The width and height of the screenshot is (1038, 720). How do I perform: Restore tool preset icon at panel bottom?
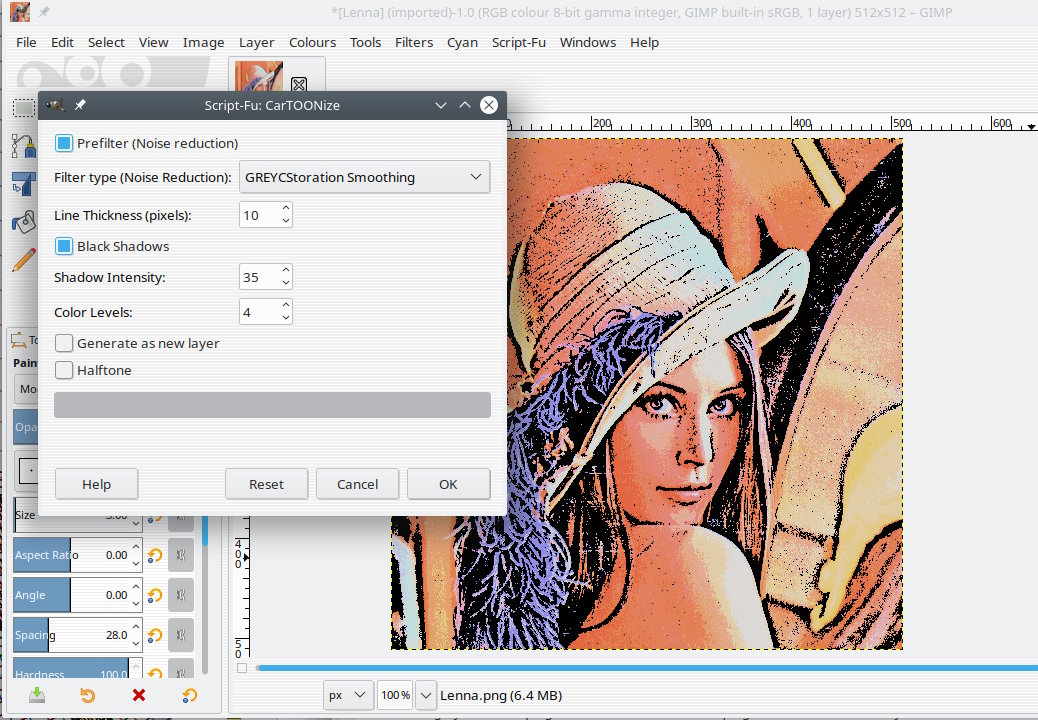pyautogui.click(x=87, y=695)
